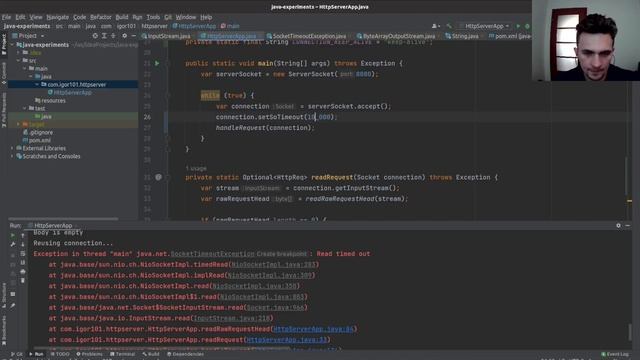Open the Structure vertical tool tab

tap(4, 296)
